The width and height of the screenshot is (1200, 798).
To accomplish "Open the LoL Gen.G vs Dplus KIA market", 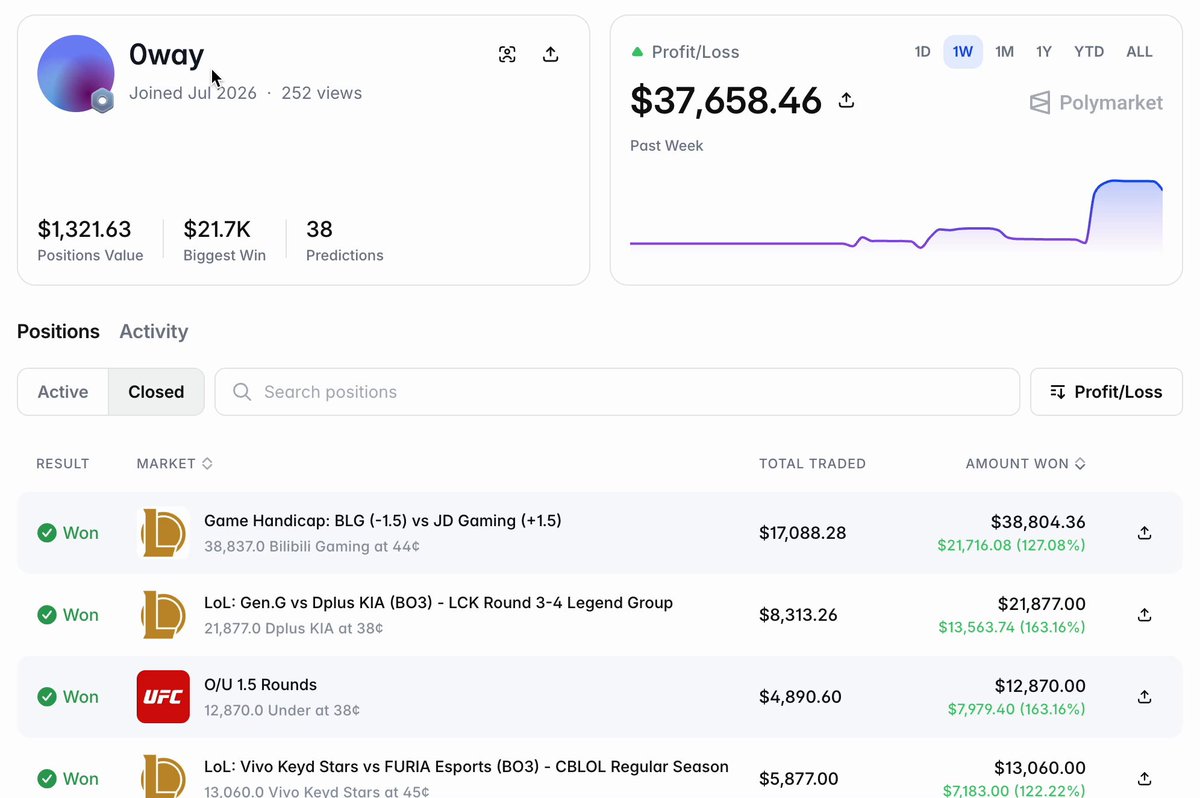I will coord(438,603).
